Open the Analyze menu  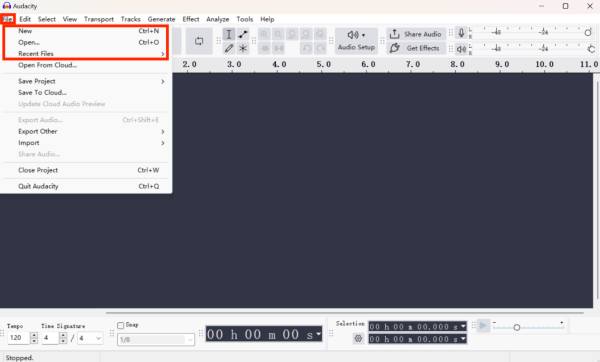tap(218, 19)
